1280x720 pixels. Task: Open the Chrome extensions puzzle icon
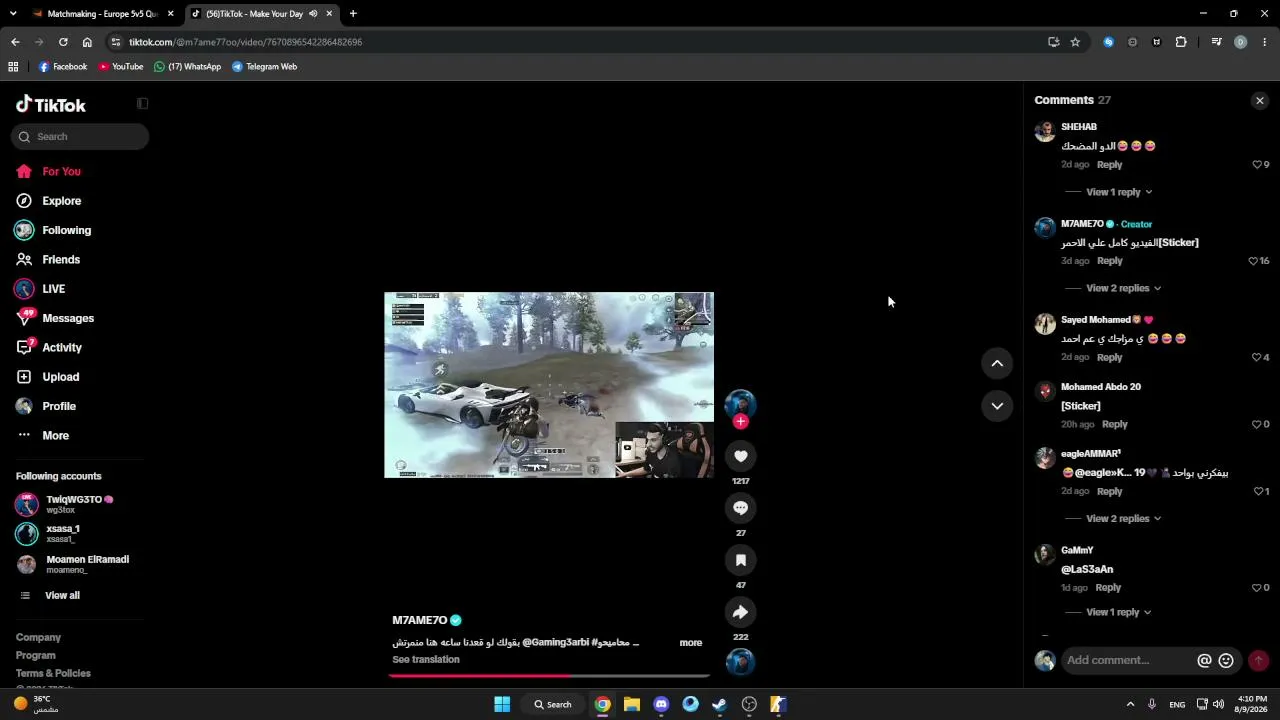(x=1181, y=42)
